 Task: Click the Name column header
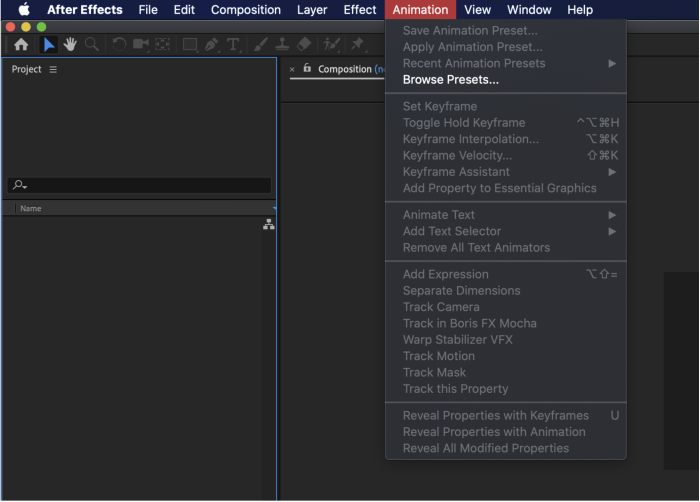click(30, 209)
